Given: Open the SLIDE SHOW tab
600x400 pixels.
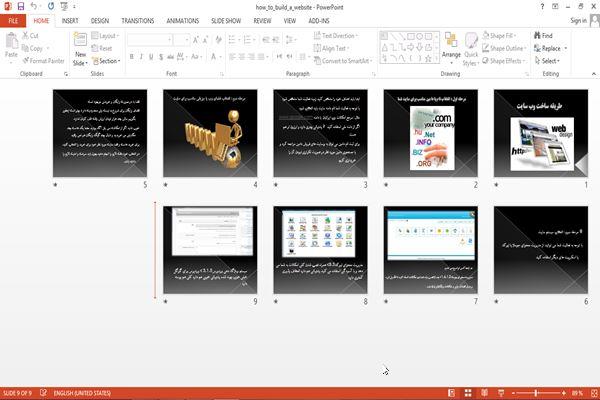Looking at the screenshot, I should coord(226,21).
